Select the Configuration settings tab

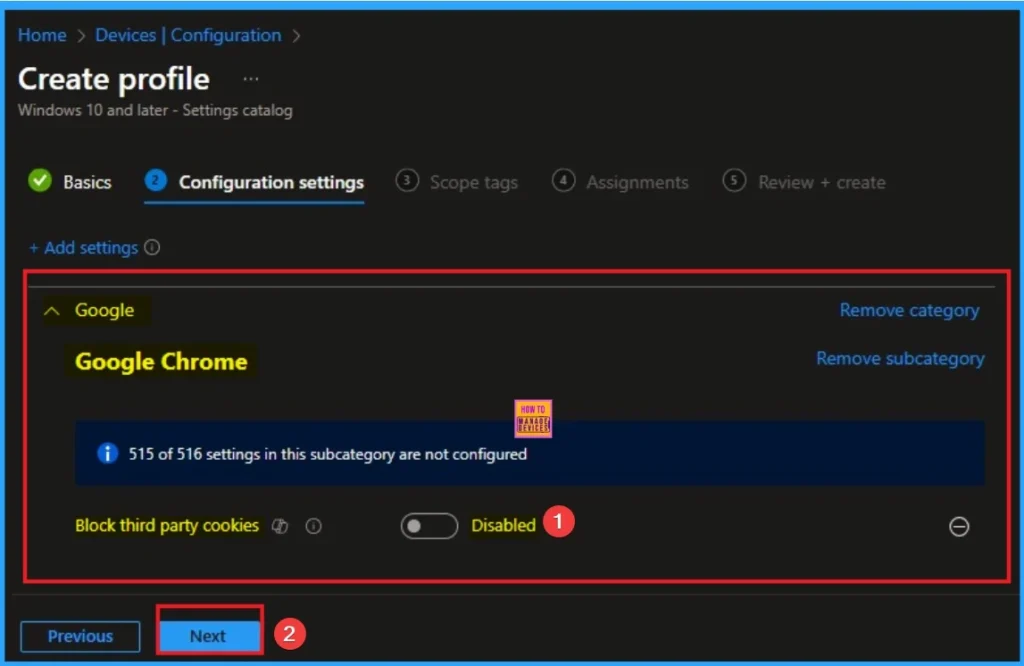click(x=254, y=182)
